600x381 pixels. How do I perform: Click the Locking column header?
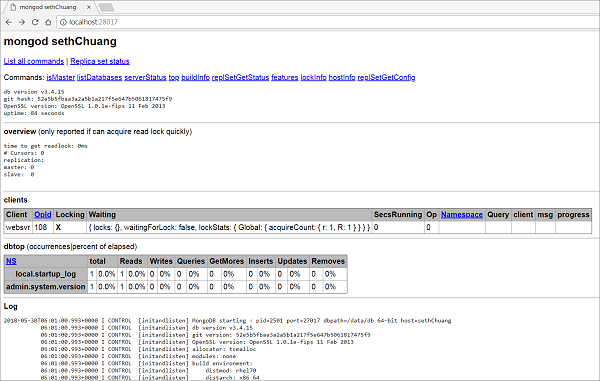[x=70, y=215]
